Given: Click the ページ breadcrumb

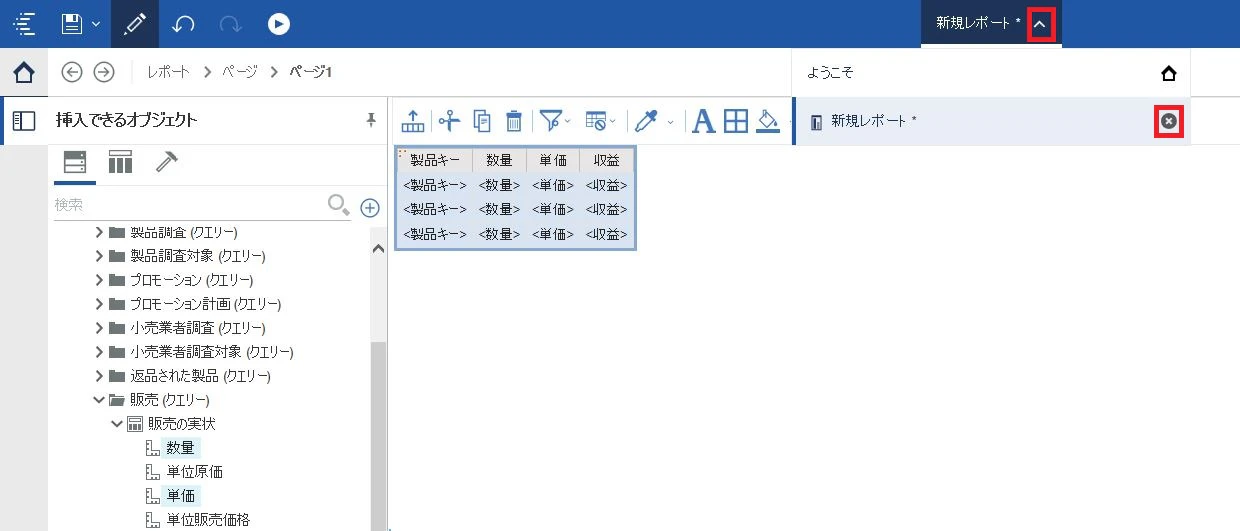Looking at the screenshot, I should tap(239, 72).
